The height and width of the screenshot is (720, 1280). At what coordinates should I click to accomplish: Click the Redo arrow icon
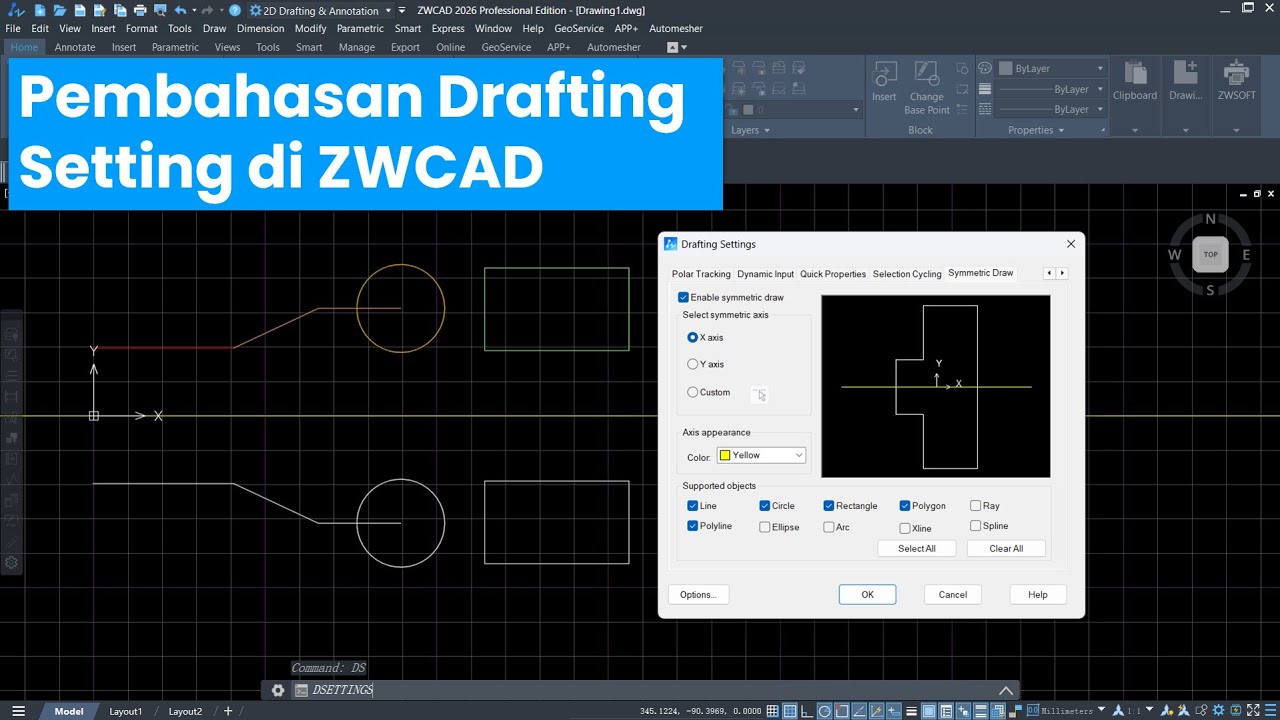tap(207, 11)
